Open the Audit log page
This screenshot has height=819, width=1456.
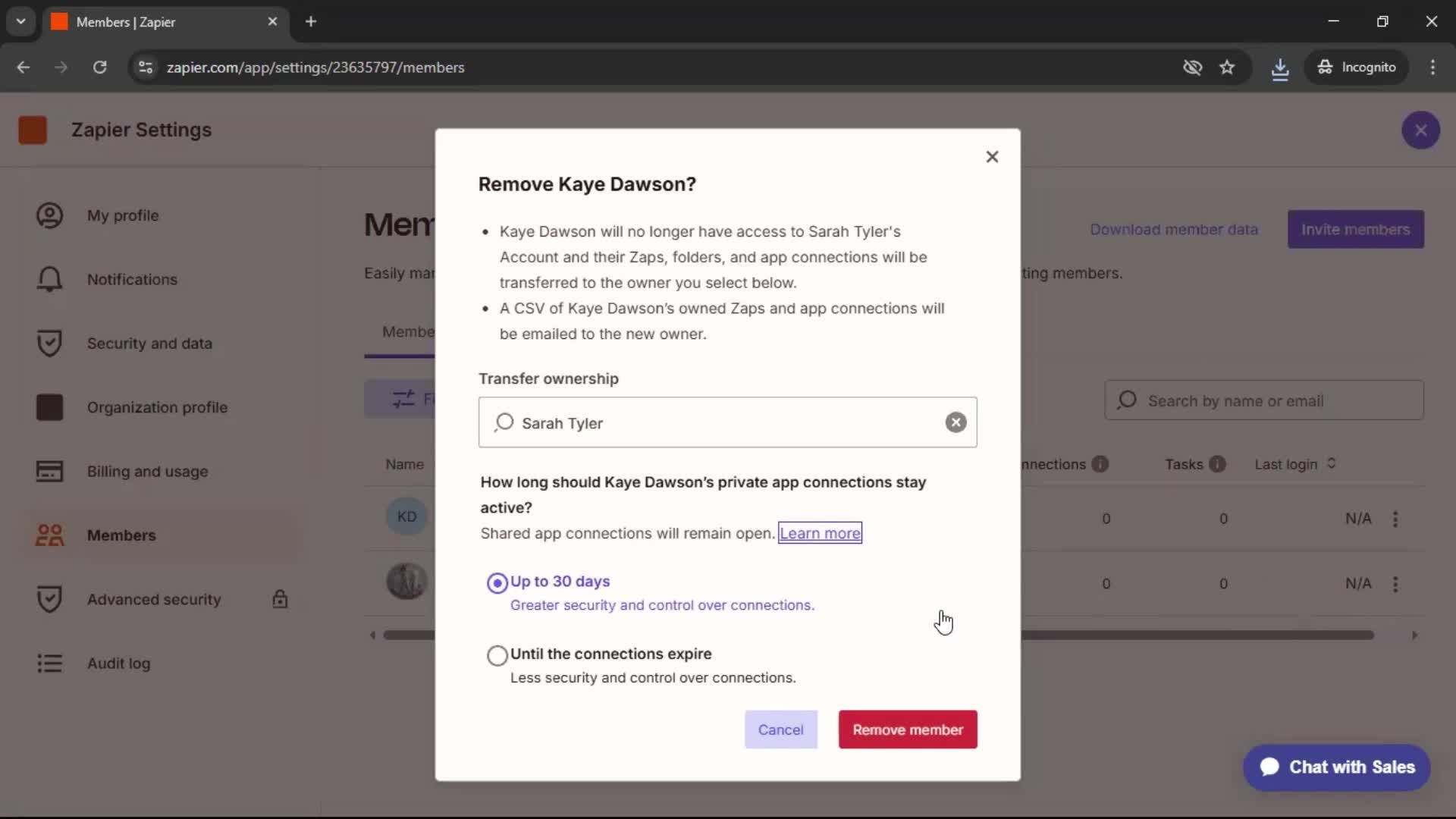pos(118,664)
